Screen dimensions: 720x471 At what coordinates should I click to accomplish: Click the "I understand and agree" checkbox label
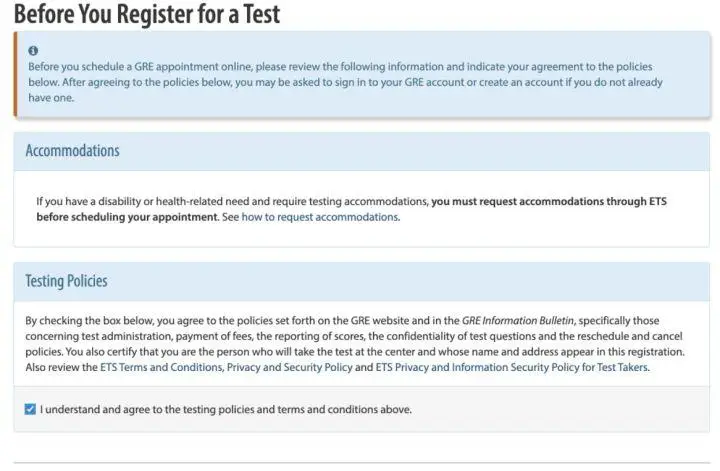226,409
